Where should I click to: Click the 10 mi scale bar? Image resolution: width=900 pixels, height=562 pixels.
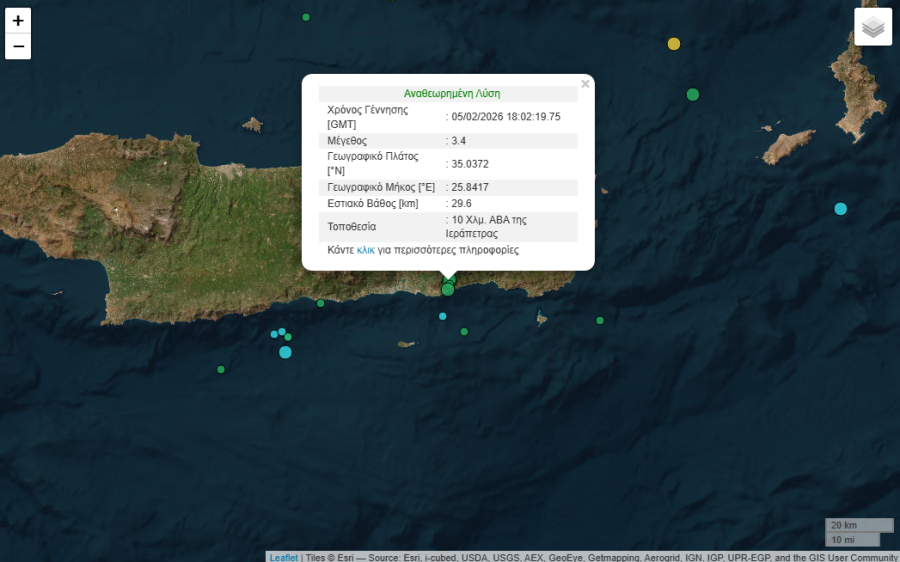[x=852, y=540]
